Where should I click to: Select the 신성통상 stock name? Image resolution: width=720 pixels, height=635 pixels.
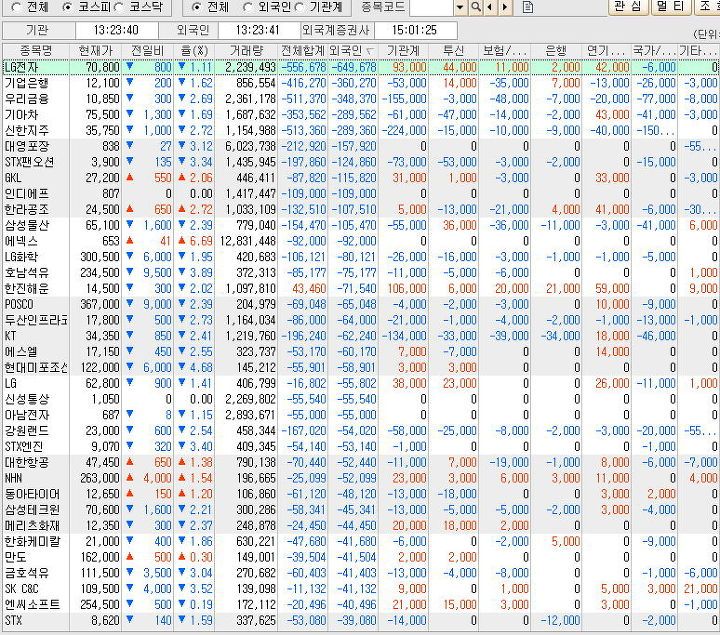27,399
